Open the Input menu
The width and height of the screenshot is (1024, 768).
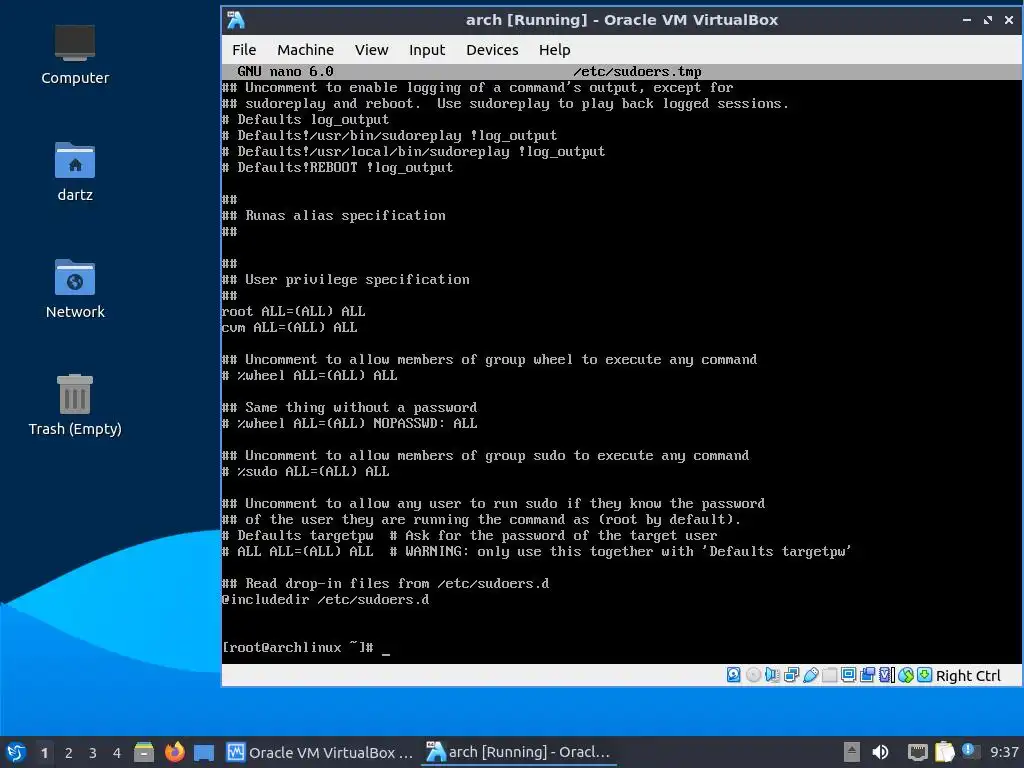point(426,50)
